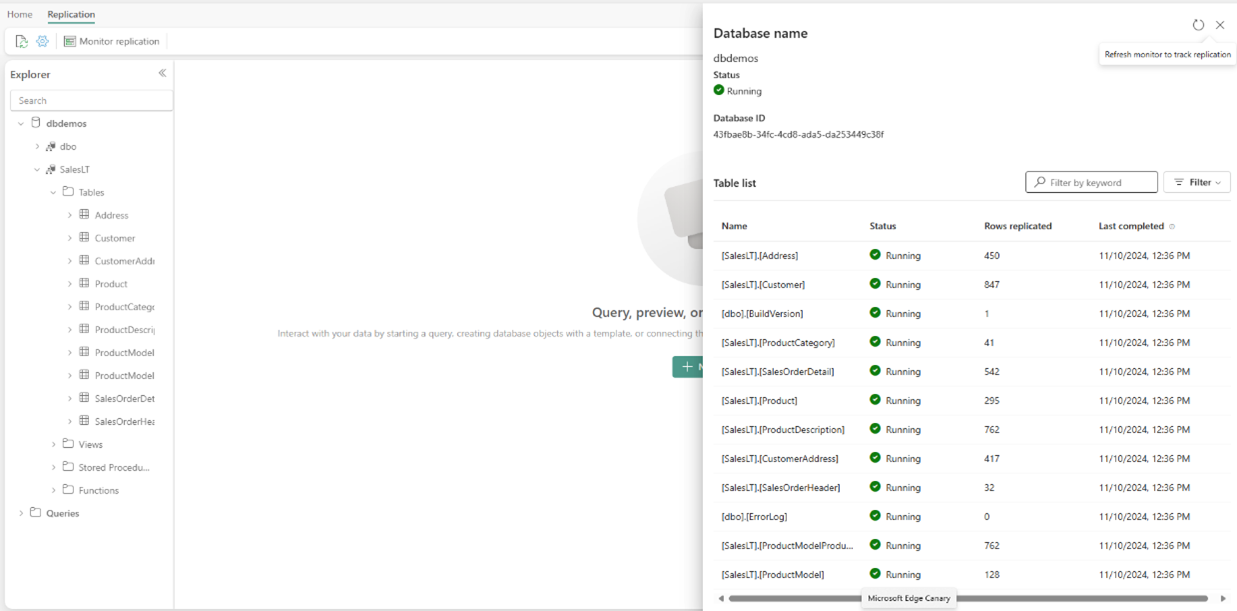The width and height of the screenshot is (1237, 611).
Task: Click the [dbo].[BuildVersion] table name
Action: point(762,314)
